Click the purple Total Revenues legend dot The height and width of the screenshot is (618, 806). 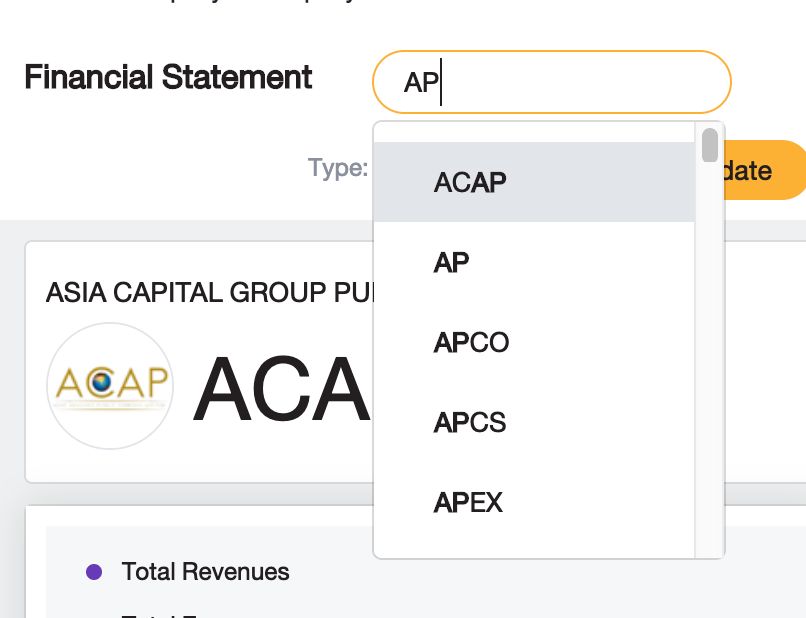[94, 572]
